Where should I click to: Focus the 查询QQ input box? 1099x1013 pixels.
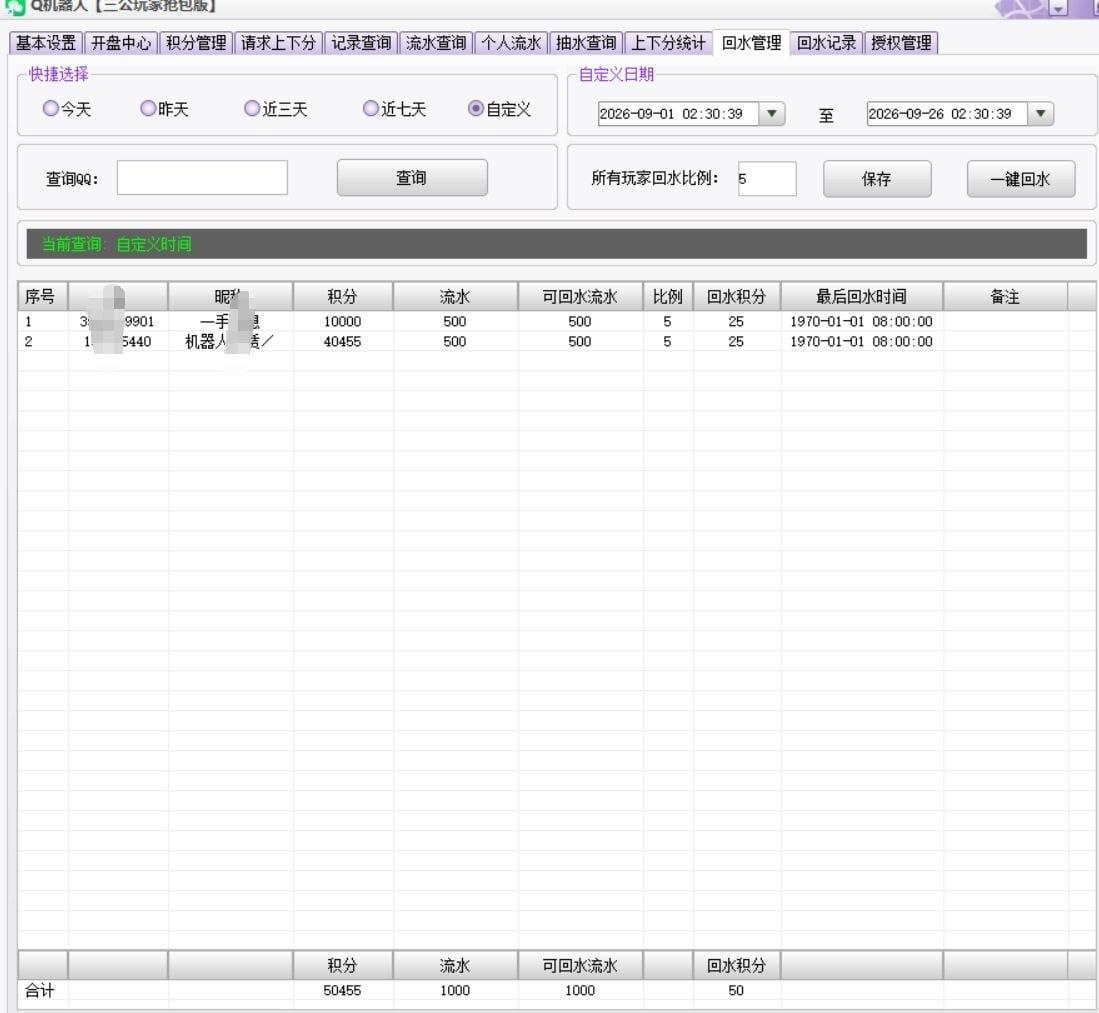[202, 177]
